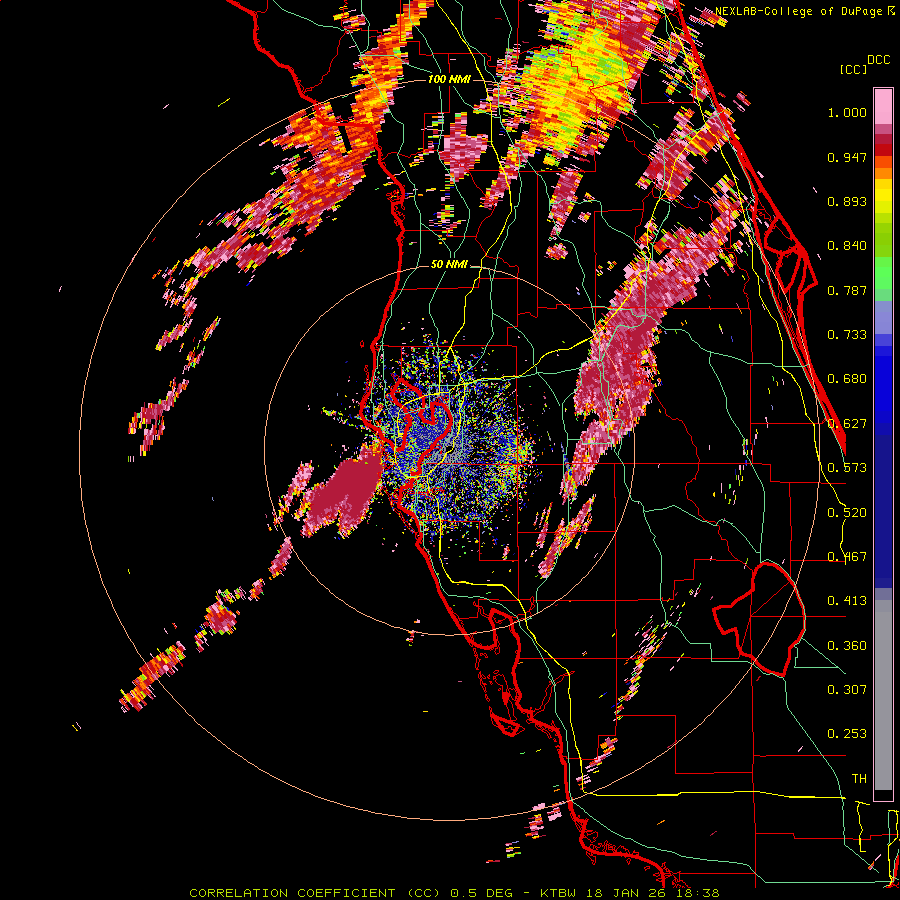Select the 0.307 scale label
The width and height of the screenshot is (900, 900).
coord(847,690)
